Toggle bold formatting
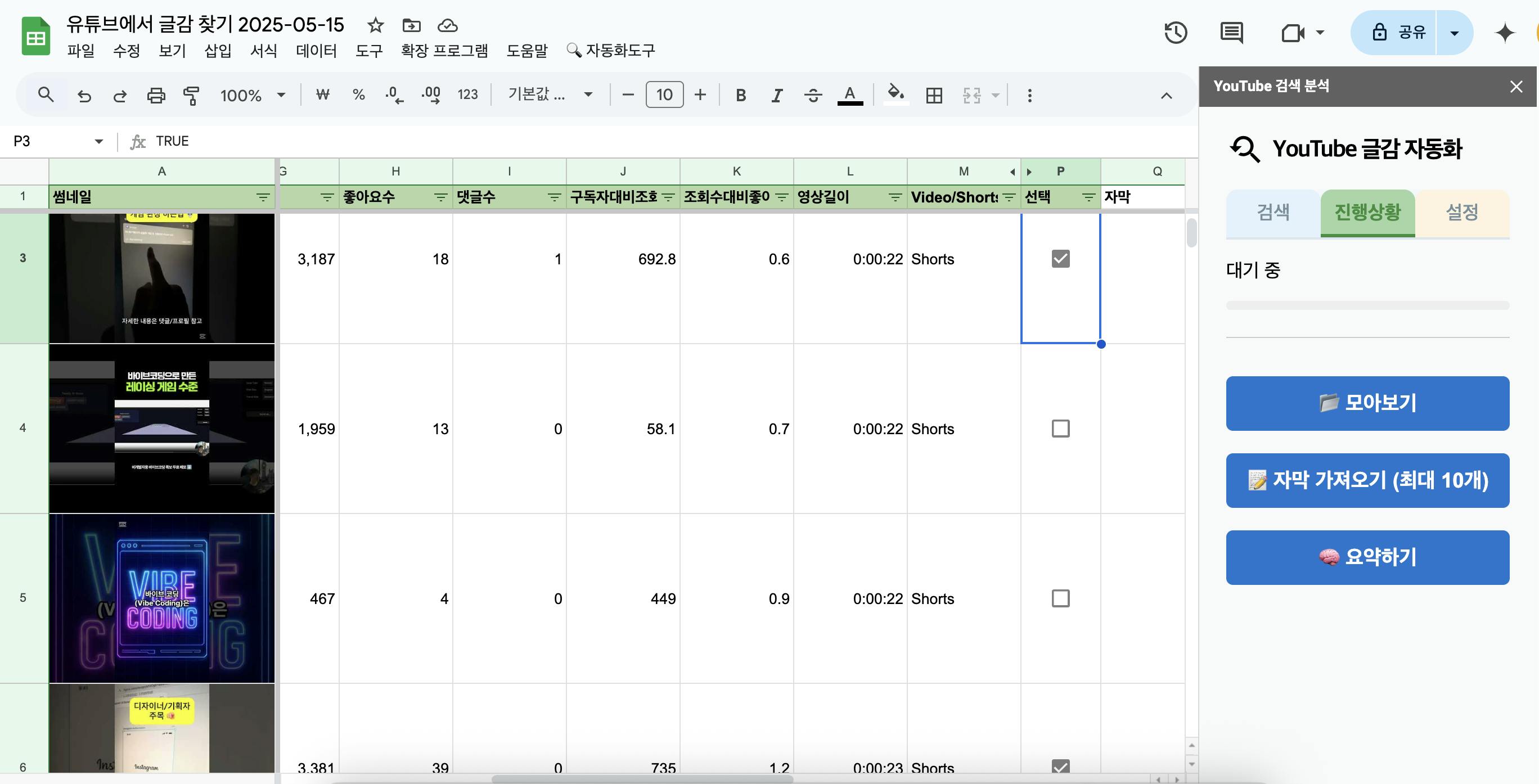 click(x=741, y=95)
